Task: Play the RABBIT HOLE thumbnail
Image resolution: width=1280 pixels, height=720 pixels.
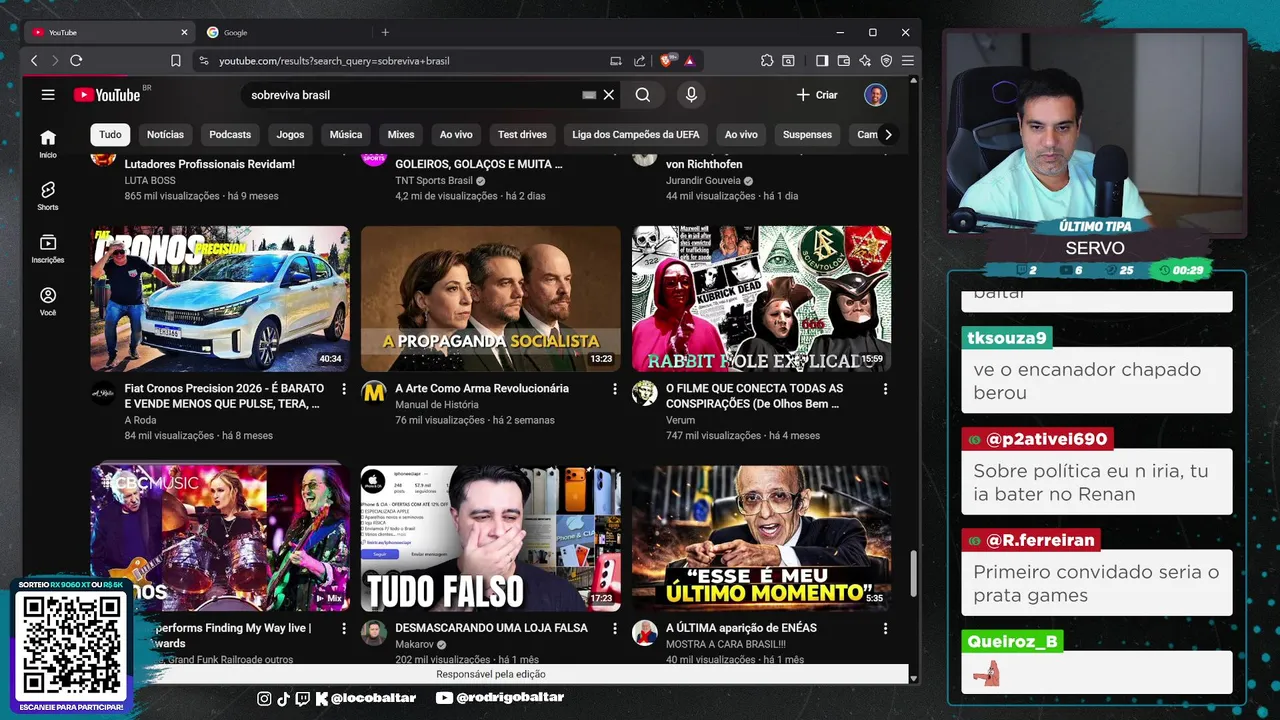Action: 761,299
